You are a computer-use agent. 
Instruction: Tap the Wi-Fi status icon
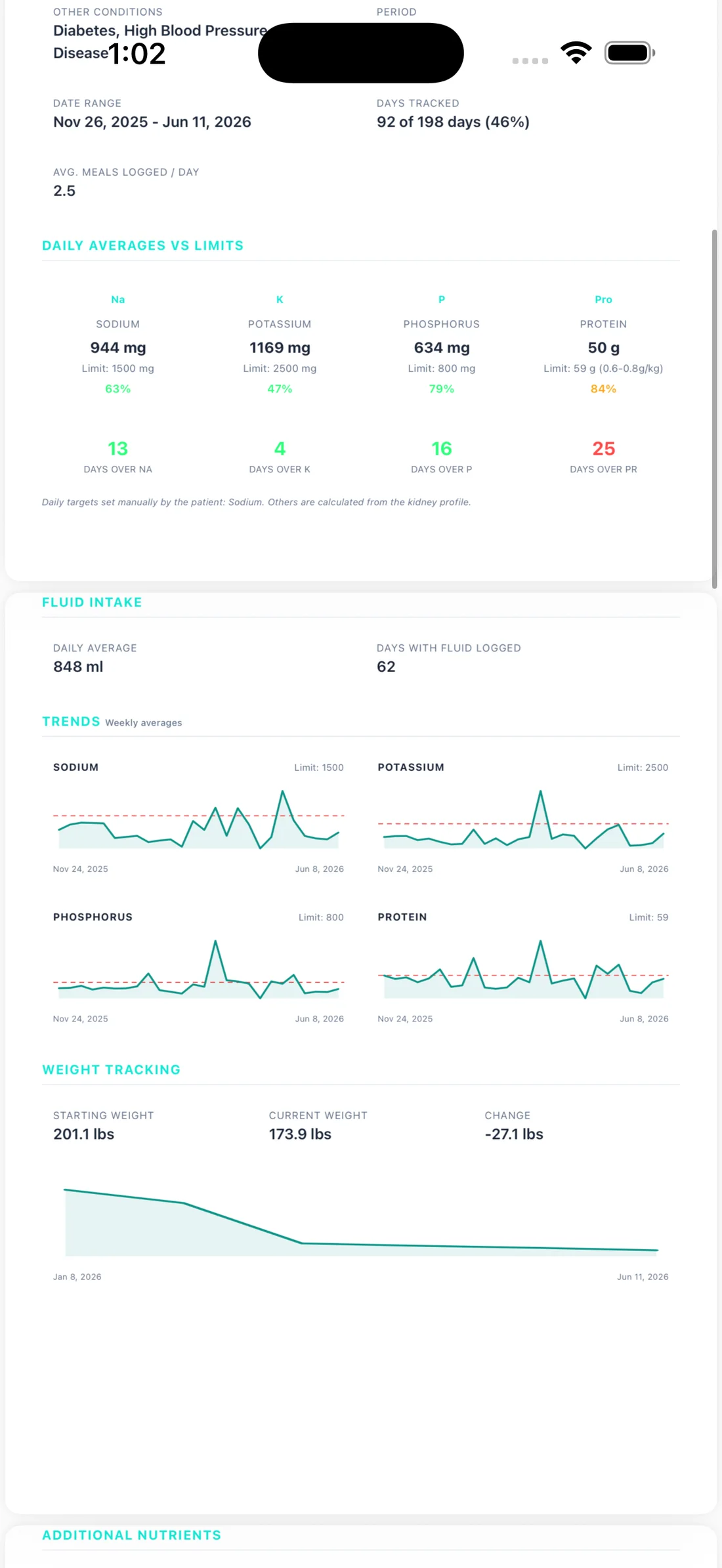pos(576,52)
